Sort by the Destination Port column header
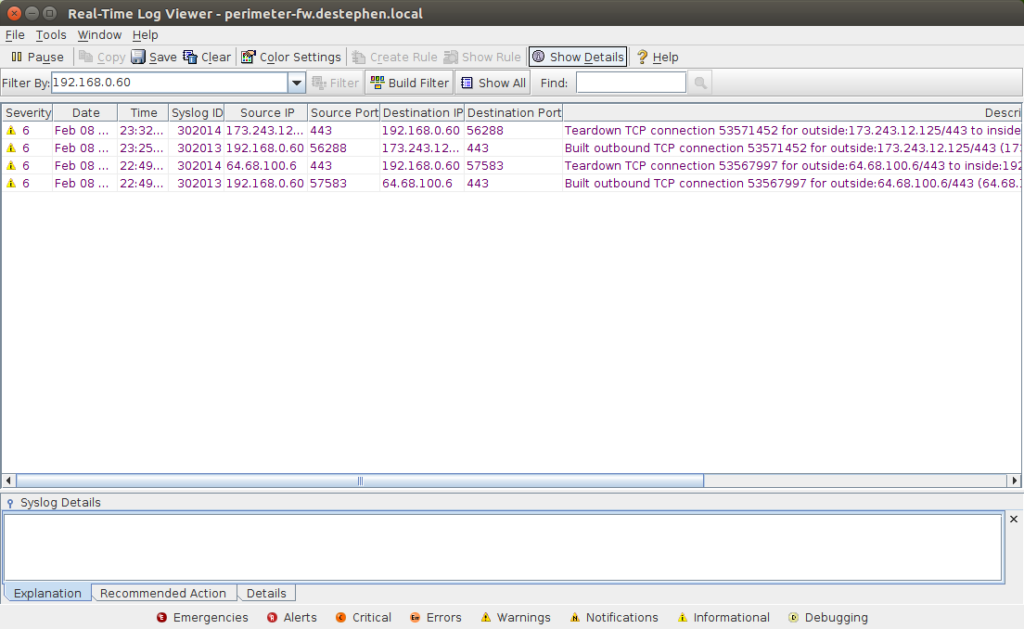The height and width of the screenshot is (629, 1024). (x=513, y=112)
